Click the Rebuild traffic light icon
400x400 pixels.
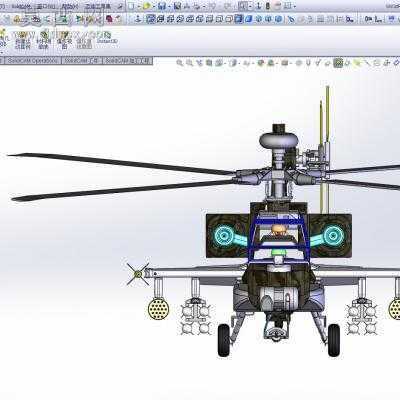tap(268, 6)
